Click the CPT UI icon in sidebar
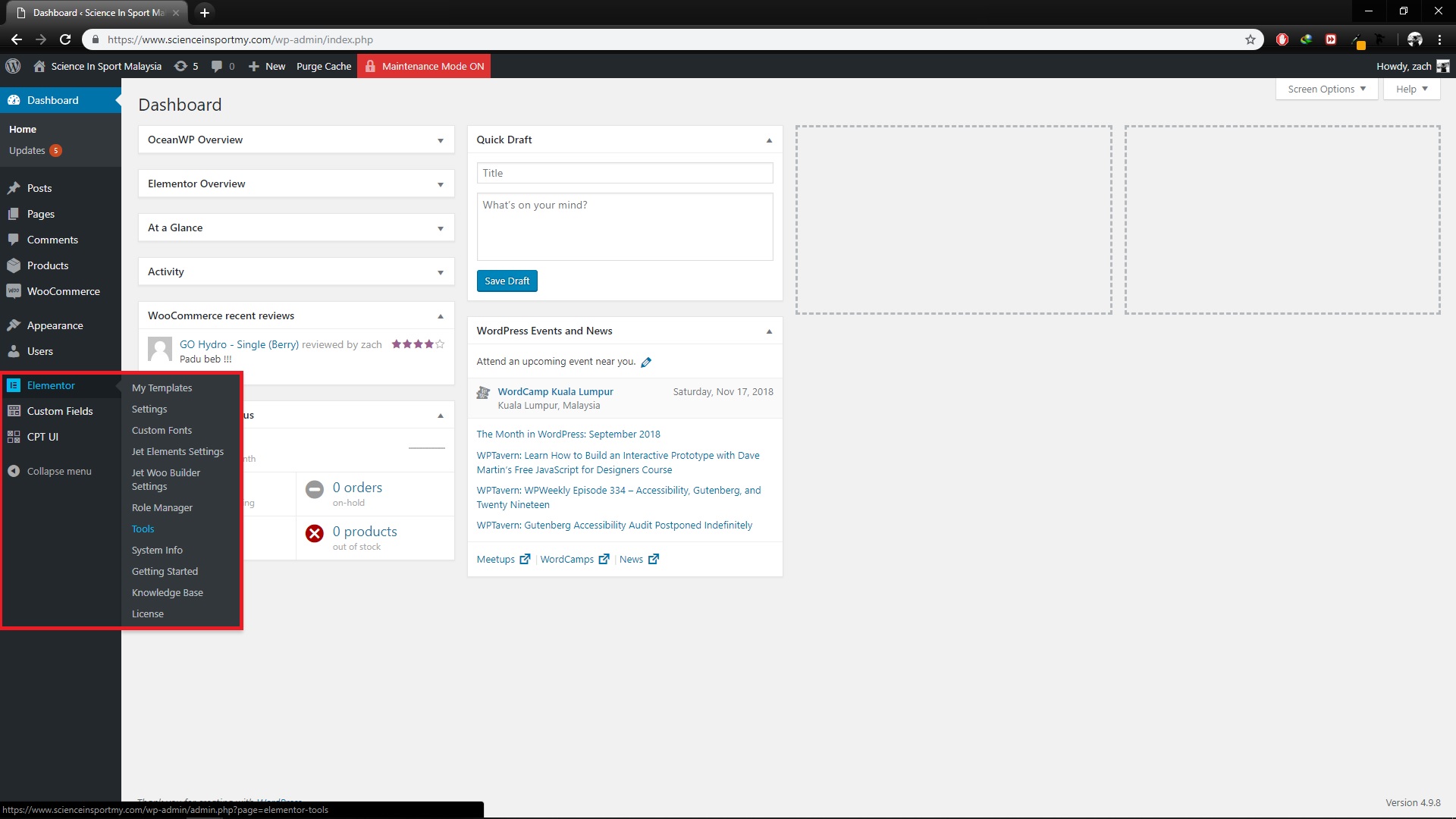This screenshot has width=1456, height=819. click(14, 437)
